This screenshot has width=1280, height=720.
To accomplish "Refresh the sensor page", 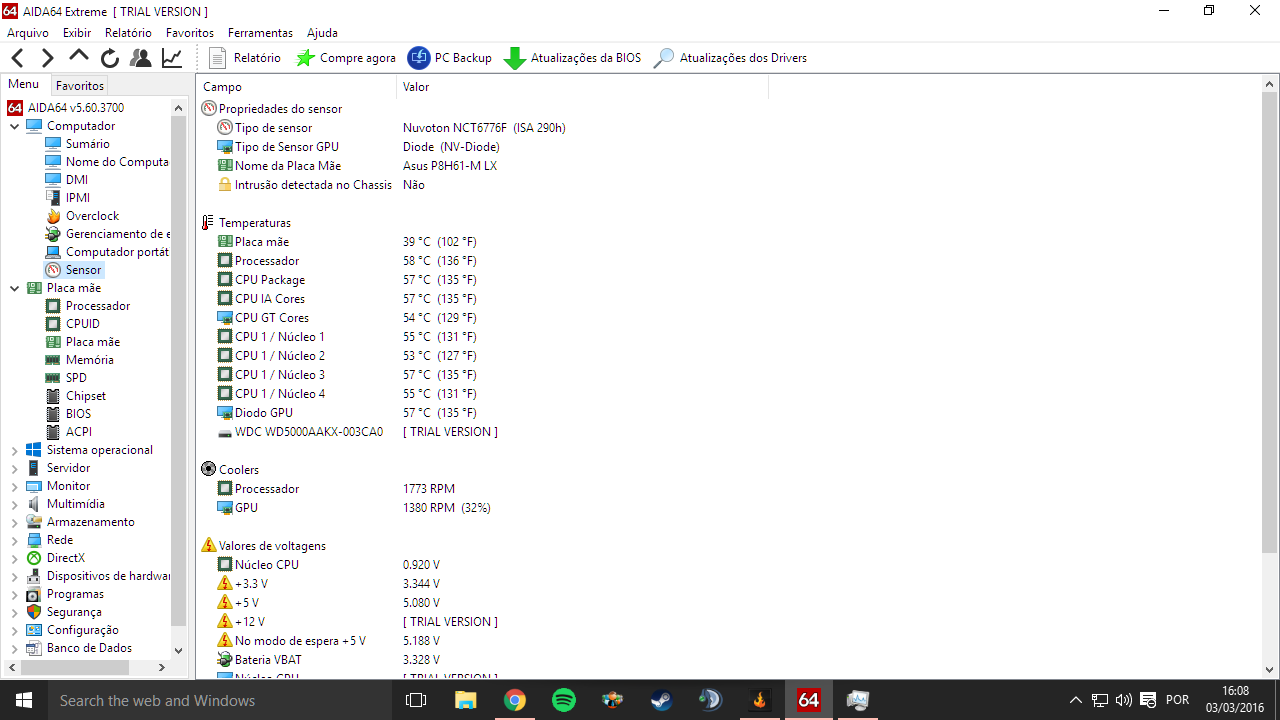I will [x=110, y=58].
